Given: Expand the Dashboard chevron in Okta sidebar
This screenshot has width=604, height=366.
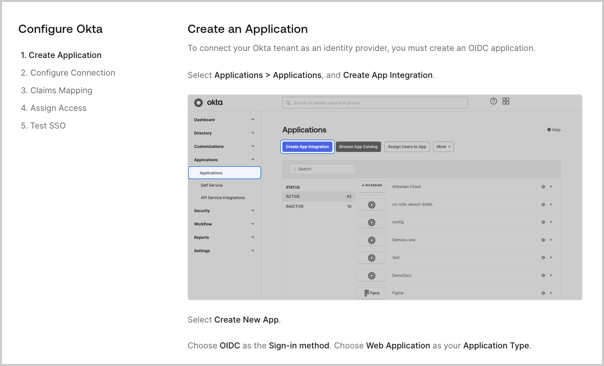Looking at the screenshot, I should 253,119.
